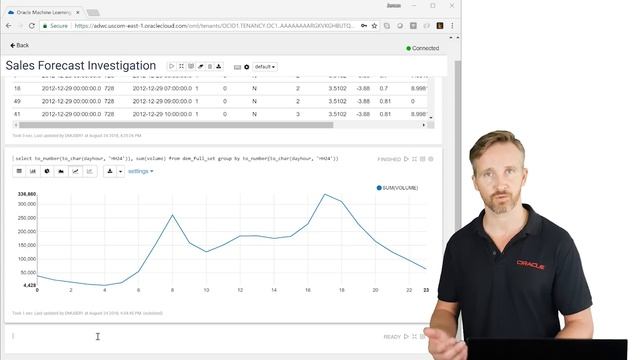
Task: Click eraser clear-output icon in notebook toolbar
Action: pyautogui.click(x=200, y=67)
